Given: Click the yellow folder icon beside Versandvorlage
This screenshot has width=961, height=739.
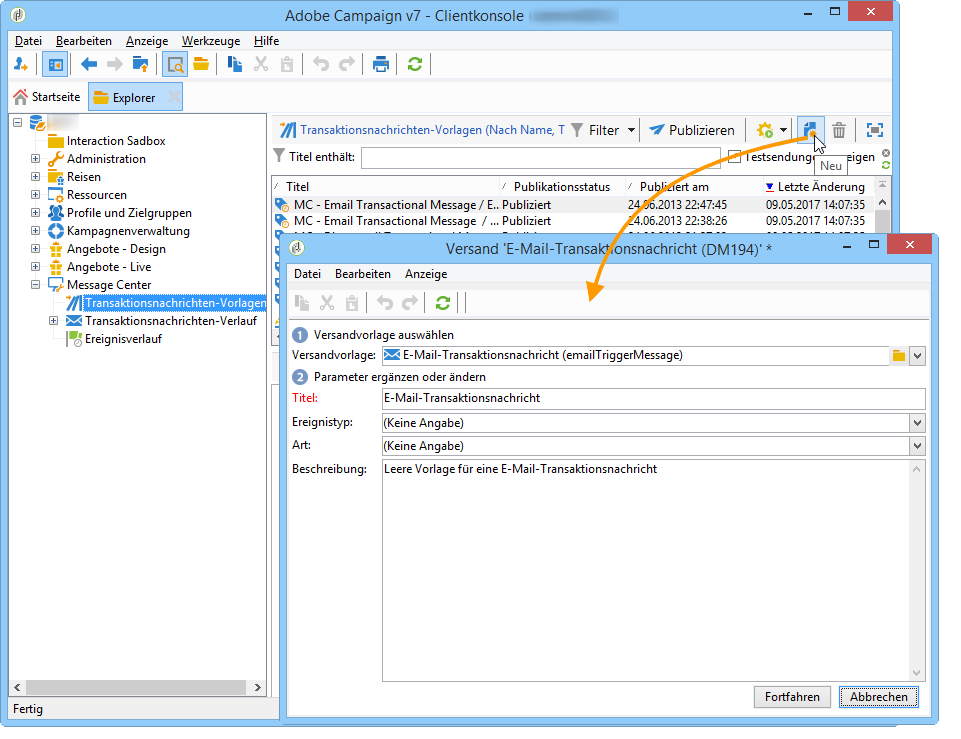Looking at the screenshot, I should pos(898,355).
